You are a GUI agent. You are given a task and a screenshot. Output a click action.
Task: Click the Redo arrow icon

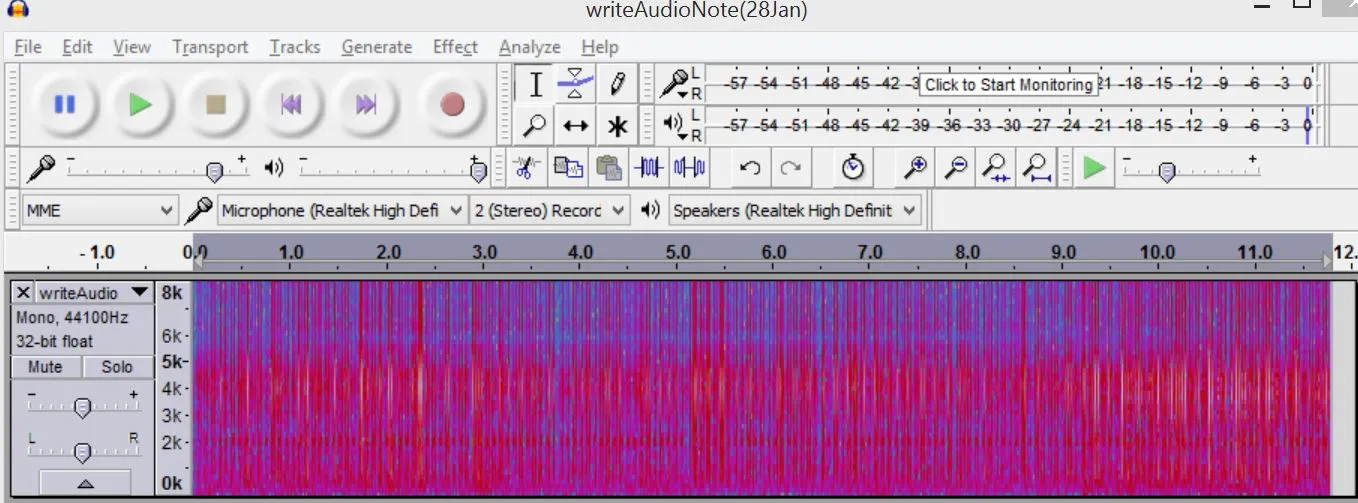point(791,168)
